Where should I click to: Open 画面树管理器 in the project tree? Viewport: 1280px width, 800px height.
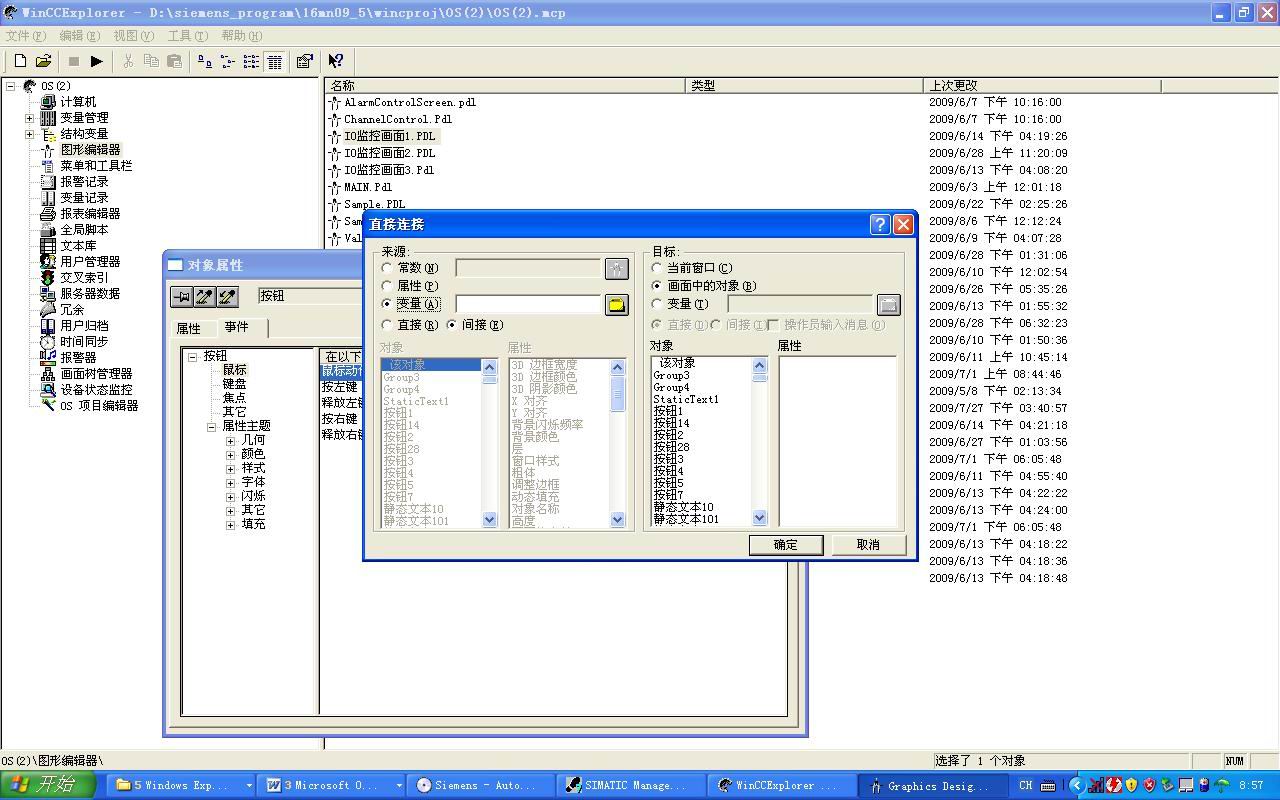click(x=96, y=374)
